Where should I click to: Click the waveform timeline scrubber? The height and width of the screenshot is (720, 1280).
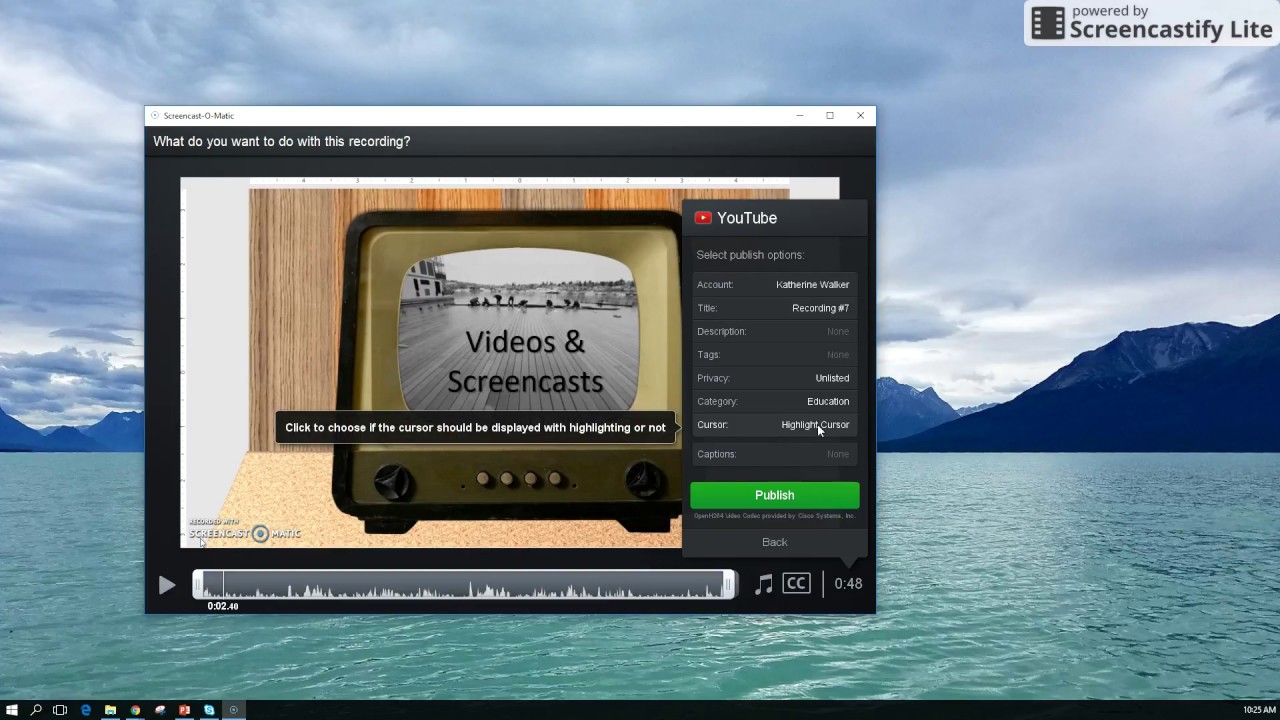point(464,585)
